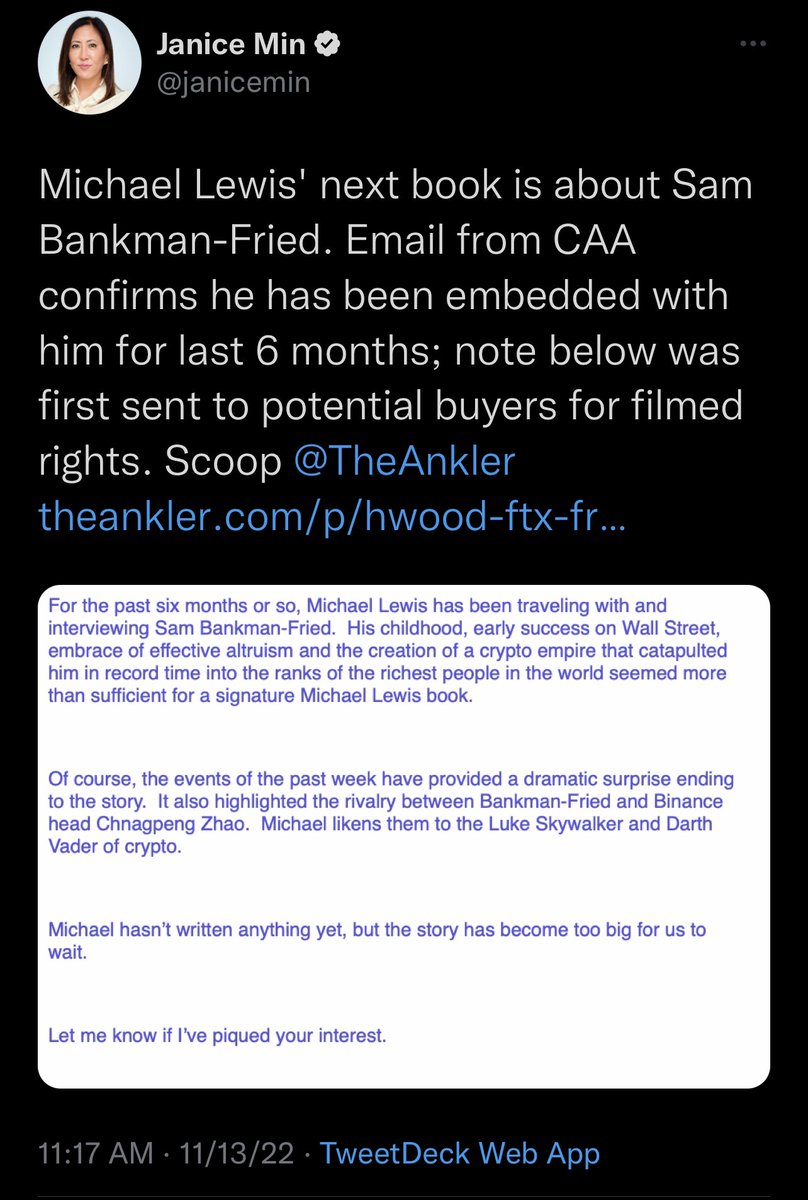Open the @TheAnkler mention

[404, 460]
